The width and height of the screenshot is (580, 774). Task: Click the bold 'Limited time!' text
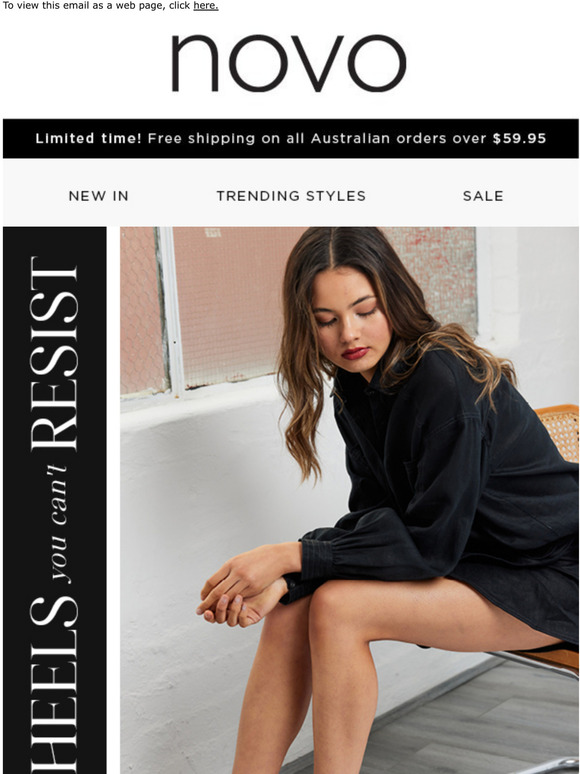[88, 138]
